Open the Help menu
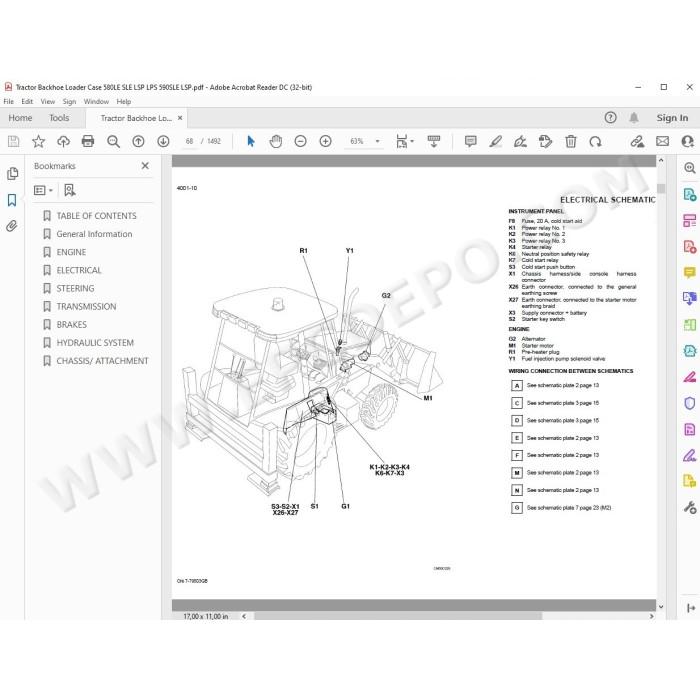The width and height of the screenshot is (700, 700). [x=124, y=101]
